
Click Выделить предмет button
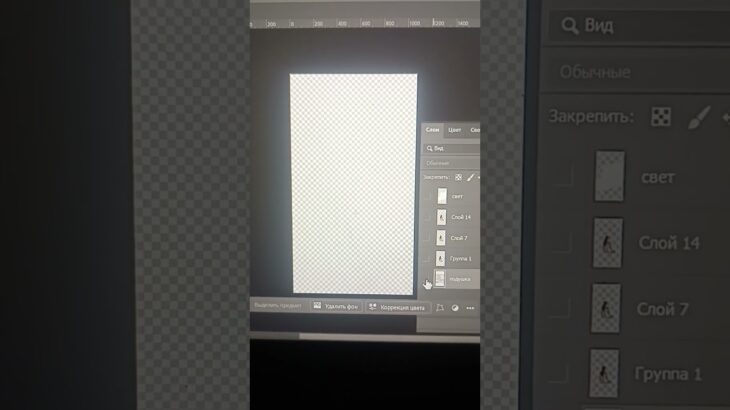point(278,306)
